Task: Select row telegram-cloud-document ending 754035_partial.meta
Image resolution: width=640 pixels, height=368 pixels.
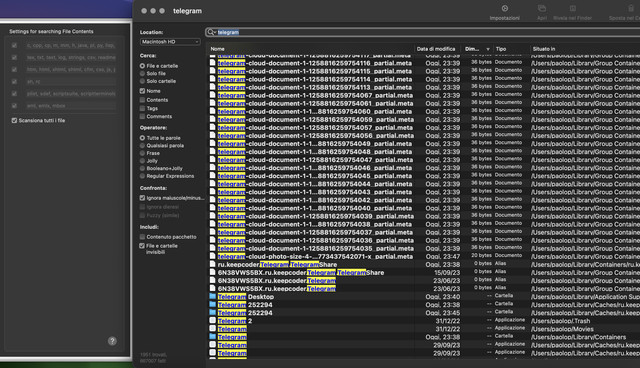Action: pyautogui.click(x=424, y=248)
